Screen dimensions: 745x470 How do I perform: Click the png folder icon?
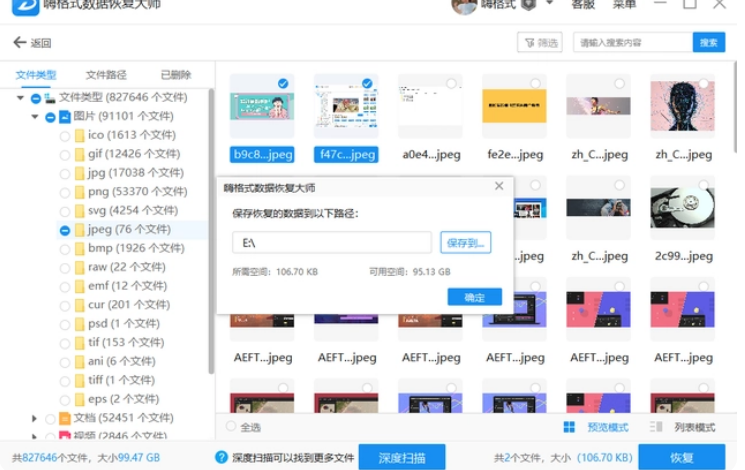pyautogui.click(x=80, y=192)
